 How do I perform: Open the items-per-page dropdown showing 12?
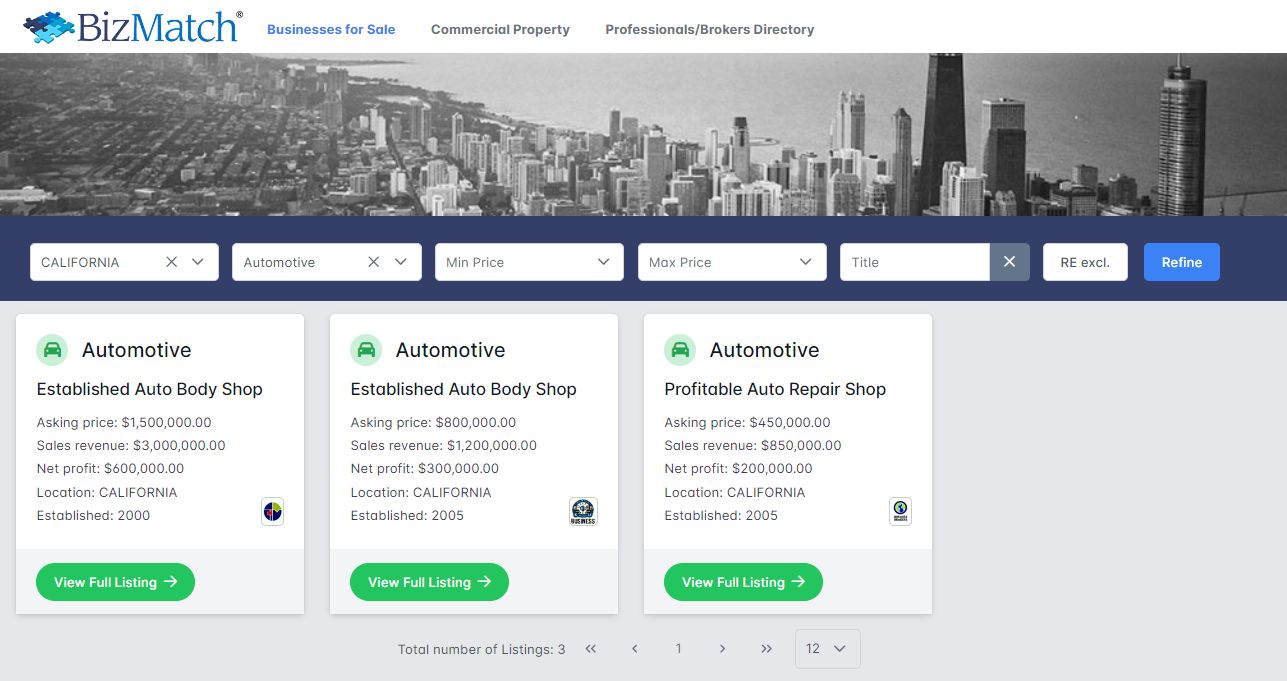pyautogui.click(x=827, y=649)
